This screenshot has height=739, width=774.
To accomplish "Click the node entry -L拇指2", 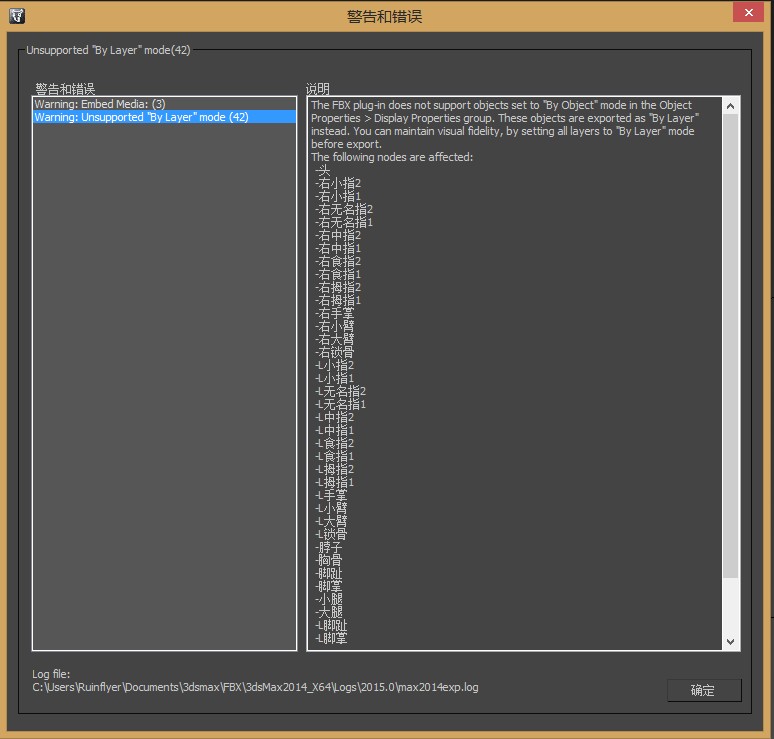I will [x=335, y=469].
